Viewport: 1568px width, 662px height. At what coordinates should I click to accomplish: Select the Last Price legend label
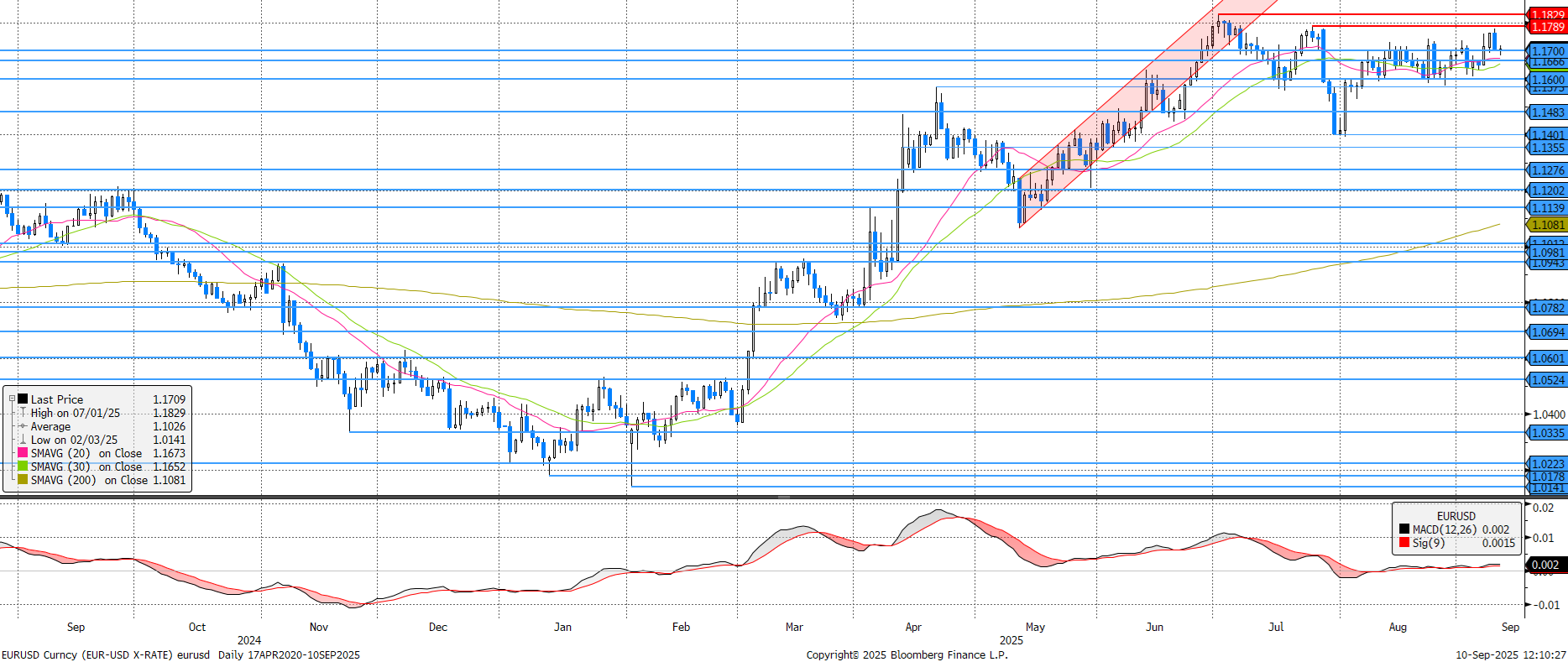57,399
